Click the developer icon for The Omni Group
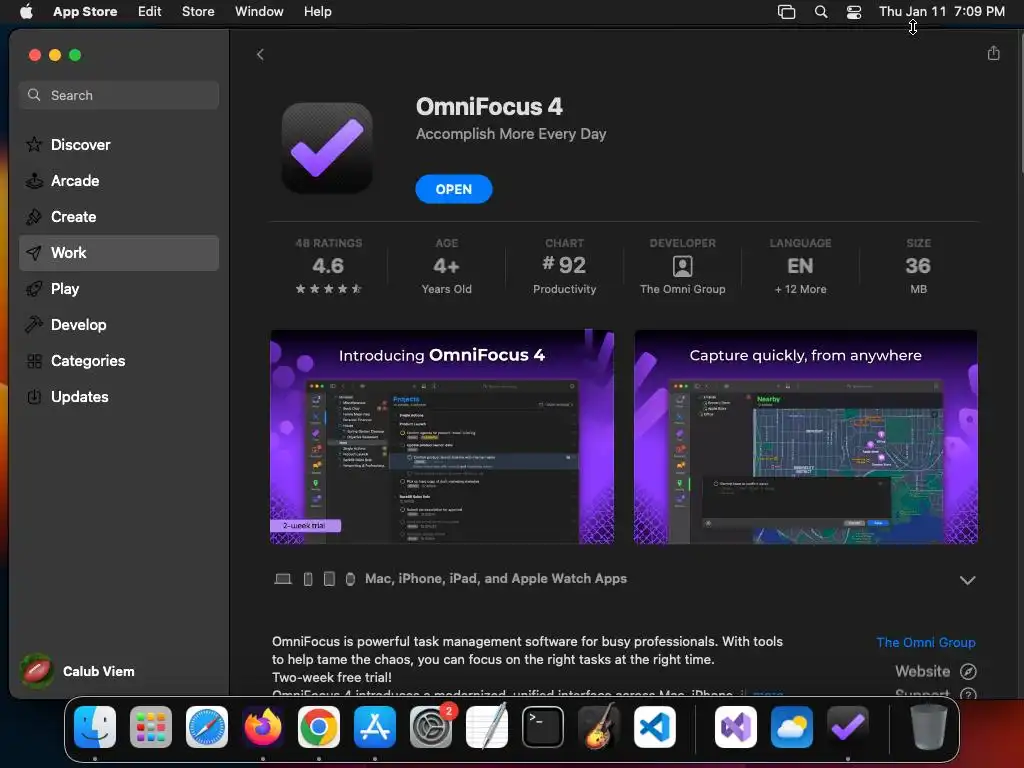Viewport: 1024px width, 768px height. click(x=682, y=266)
